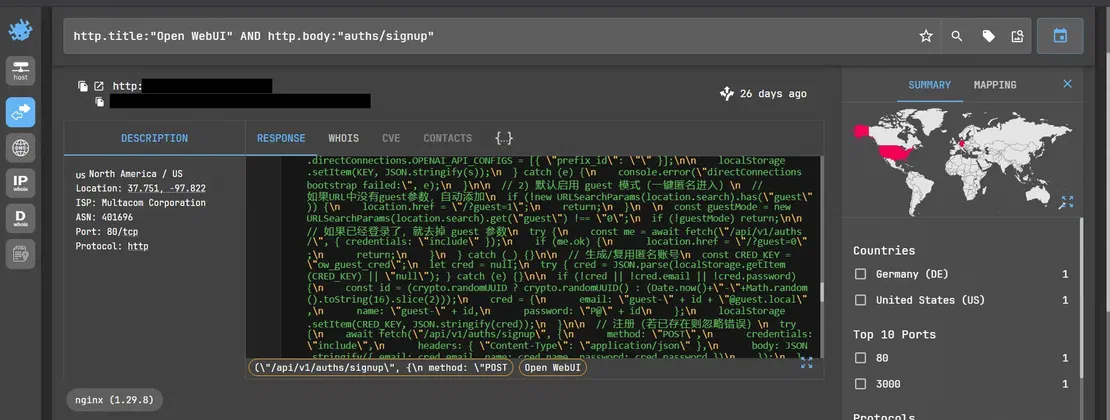Click the 'Open WebUI' match chip
Viewport: 1110px width, 420px height.
[x=552, y=368]
